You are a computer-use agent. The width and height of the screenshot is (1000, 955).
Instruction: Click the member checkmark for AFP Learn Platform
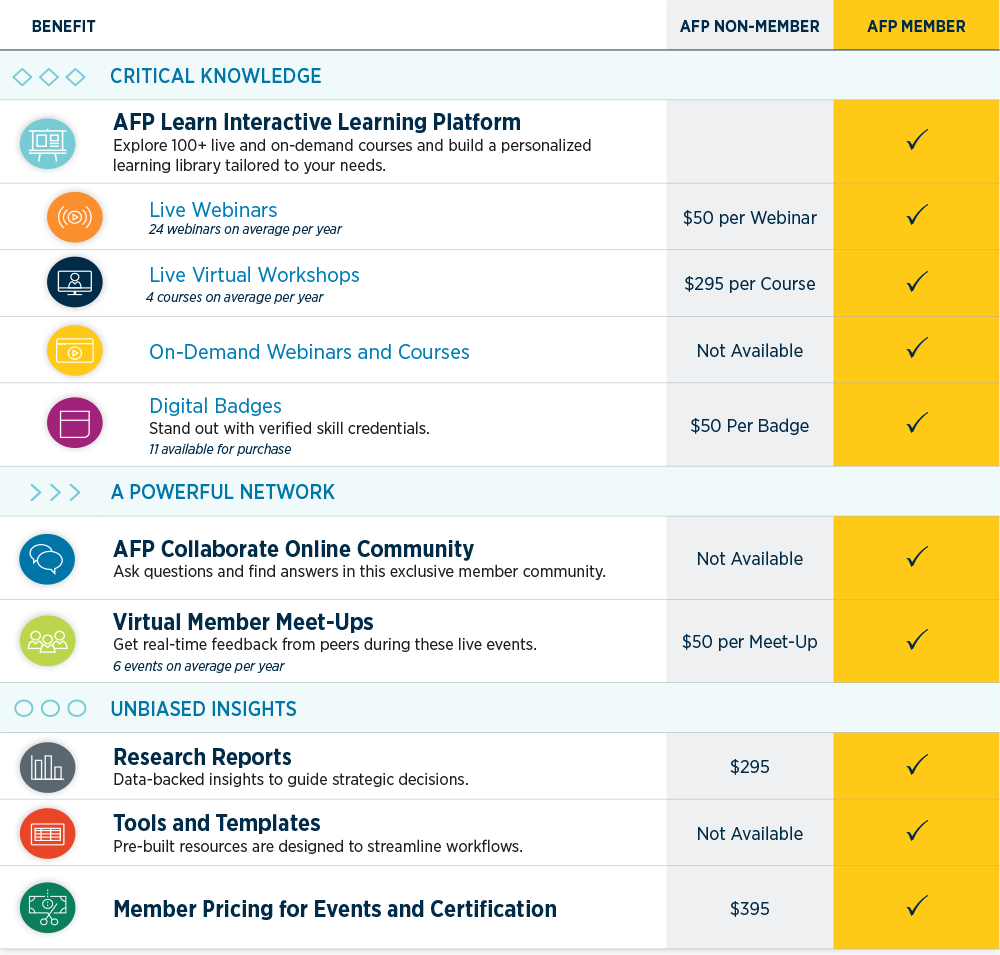[x=916, y=140]
